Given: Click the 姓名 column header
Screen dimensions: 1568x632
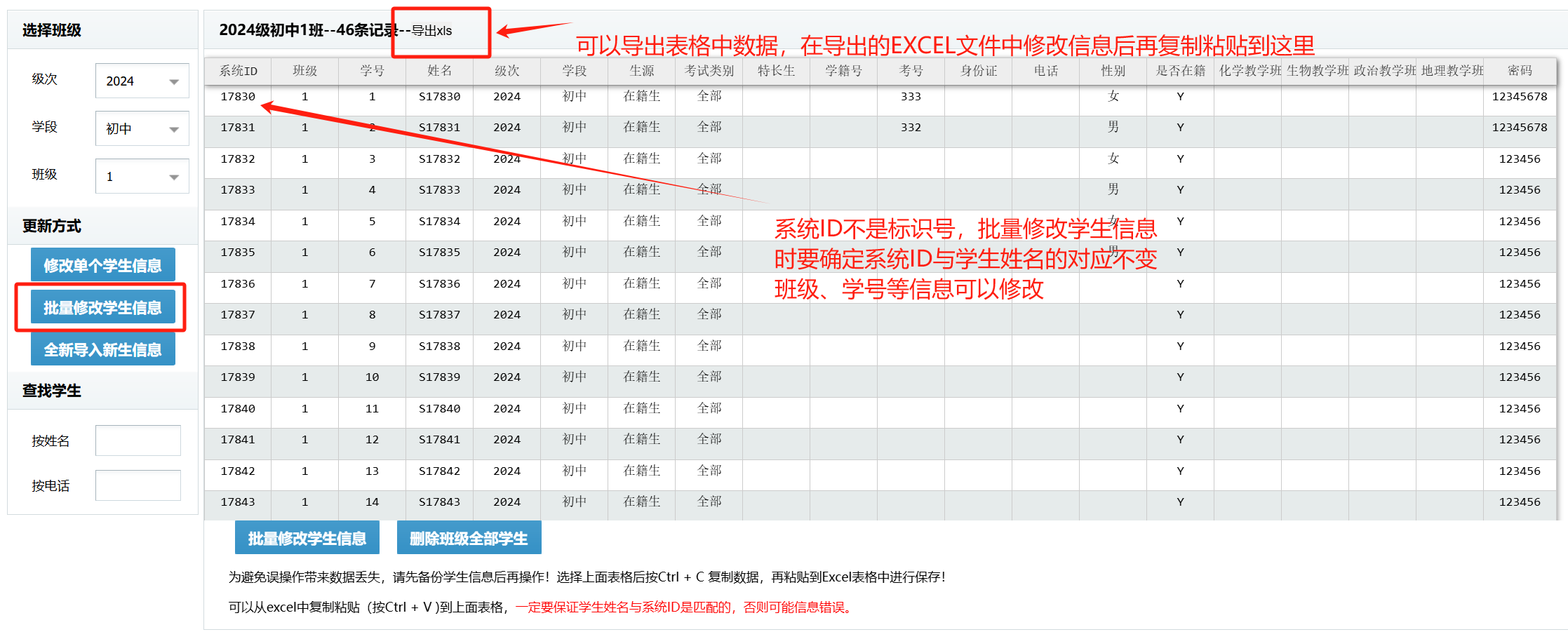Looking at the screenshot, I should pyautogui.click(x=439, y=71).
